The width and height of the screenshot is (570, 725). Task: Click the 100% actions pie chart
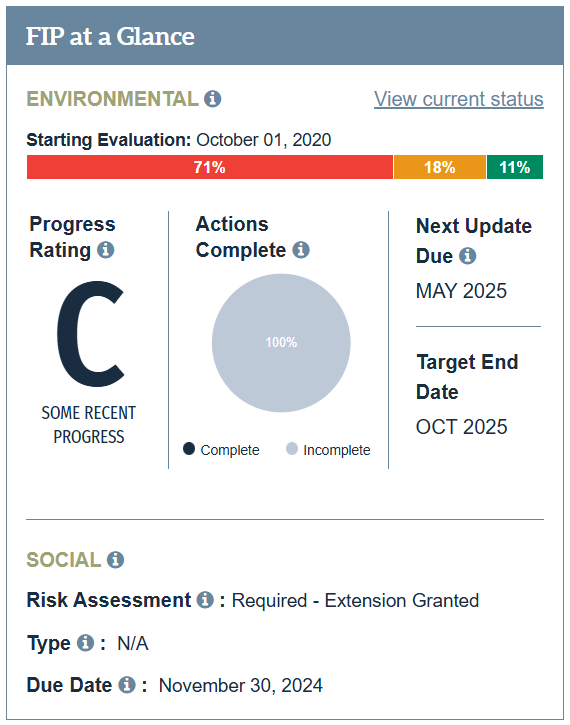pos(281,343)
